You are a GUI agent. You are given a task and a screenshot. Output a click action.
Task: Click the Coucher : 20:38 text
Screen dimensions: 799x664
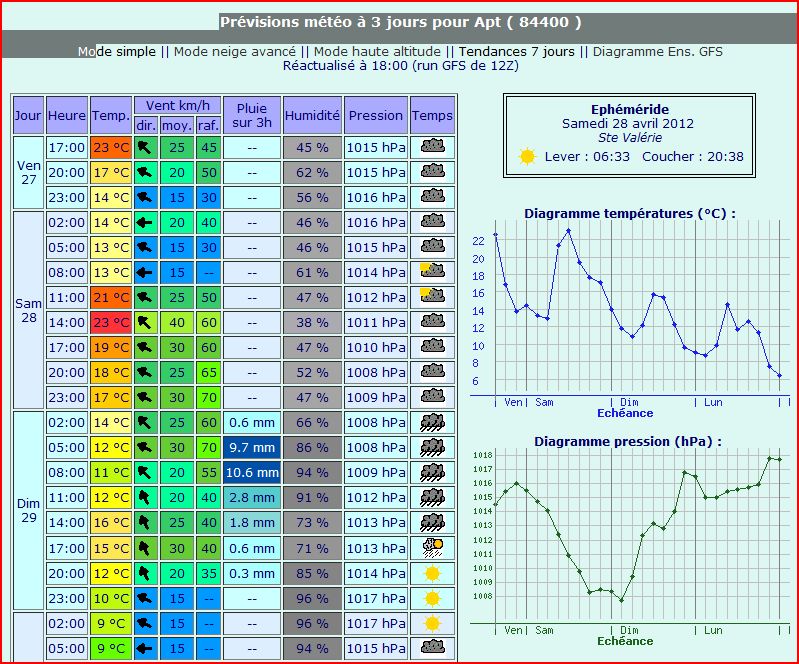[693, 156]
